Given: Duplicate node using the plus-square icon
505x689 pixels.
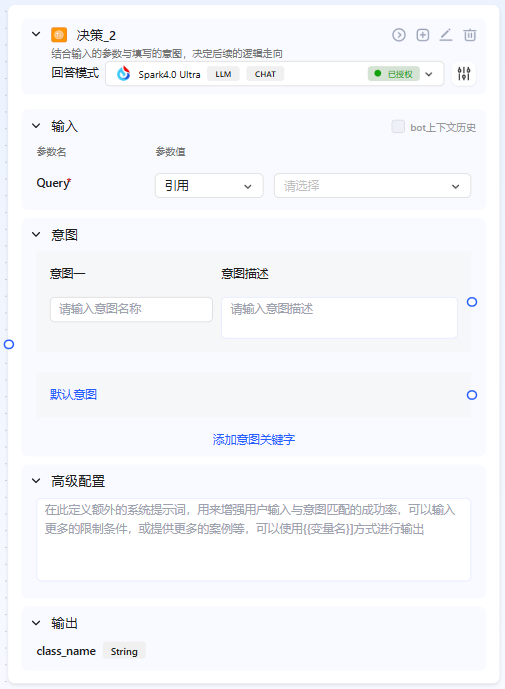Looking at the screenshot, I should pos(423,35).
